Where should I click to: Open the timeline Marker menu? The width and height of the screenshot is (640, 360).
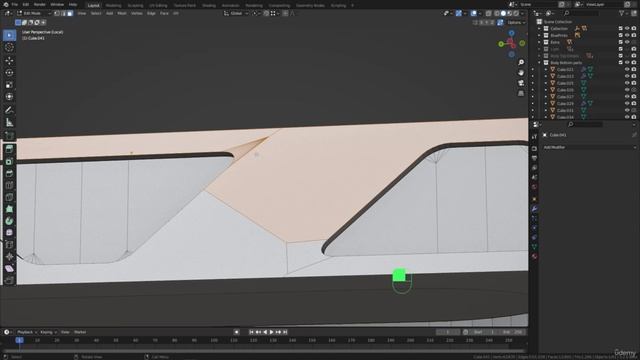point(80,332)
